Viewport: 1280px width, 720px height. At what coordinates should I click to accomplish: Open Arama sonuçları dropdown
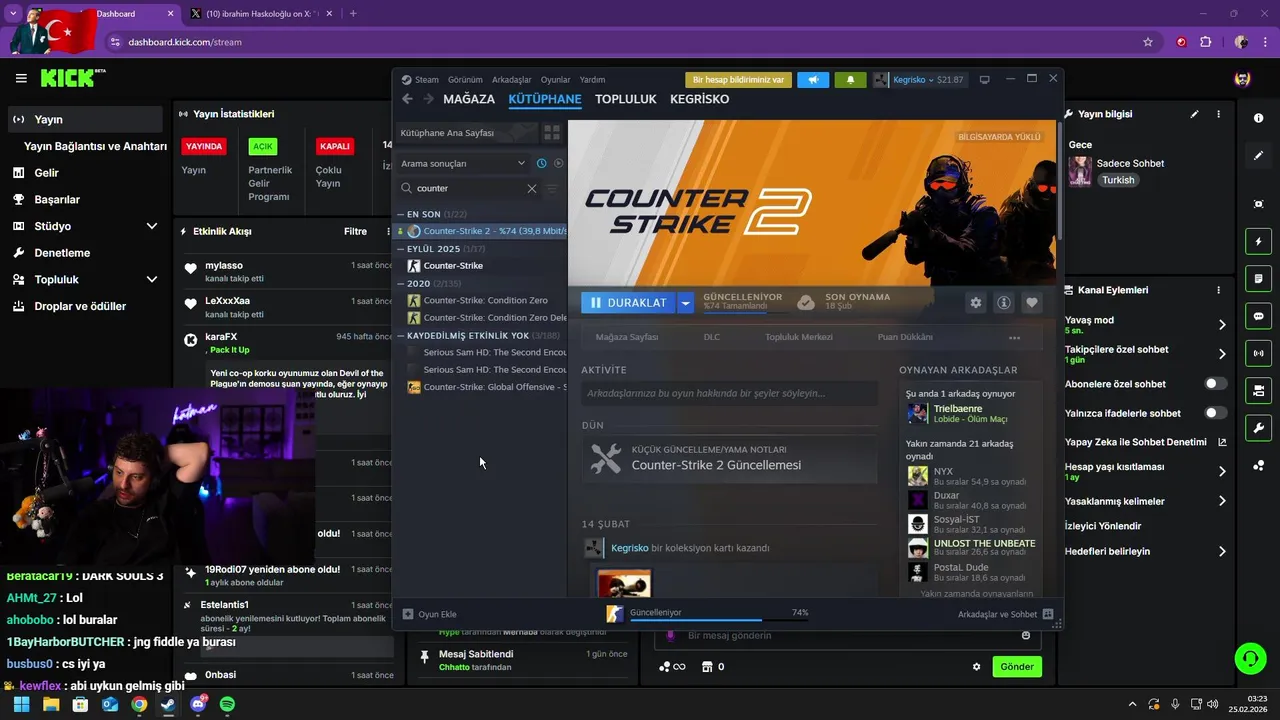462,163
